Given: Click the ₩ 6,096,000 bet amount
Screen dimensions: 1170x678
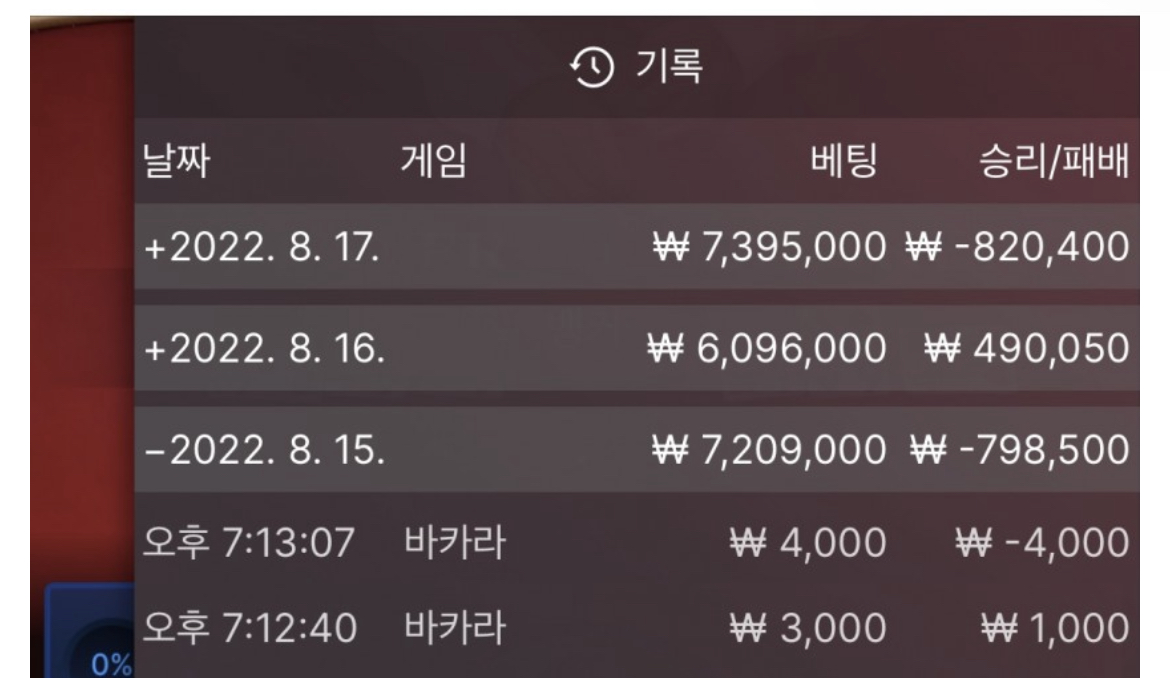Looking at the screenshot, I should click(x=767, y=348).
